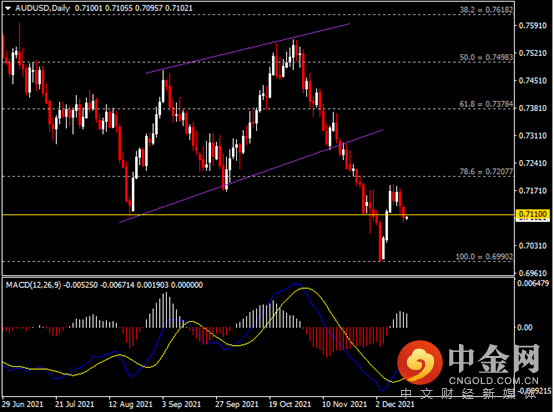Select the lower purple channel trendline

click(251, 176)
